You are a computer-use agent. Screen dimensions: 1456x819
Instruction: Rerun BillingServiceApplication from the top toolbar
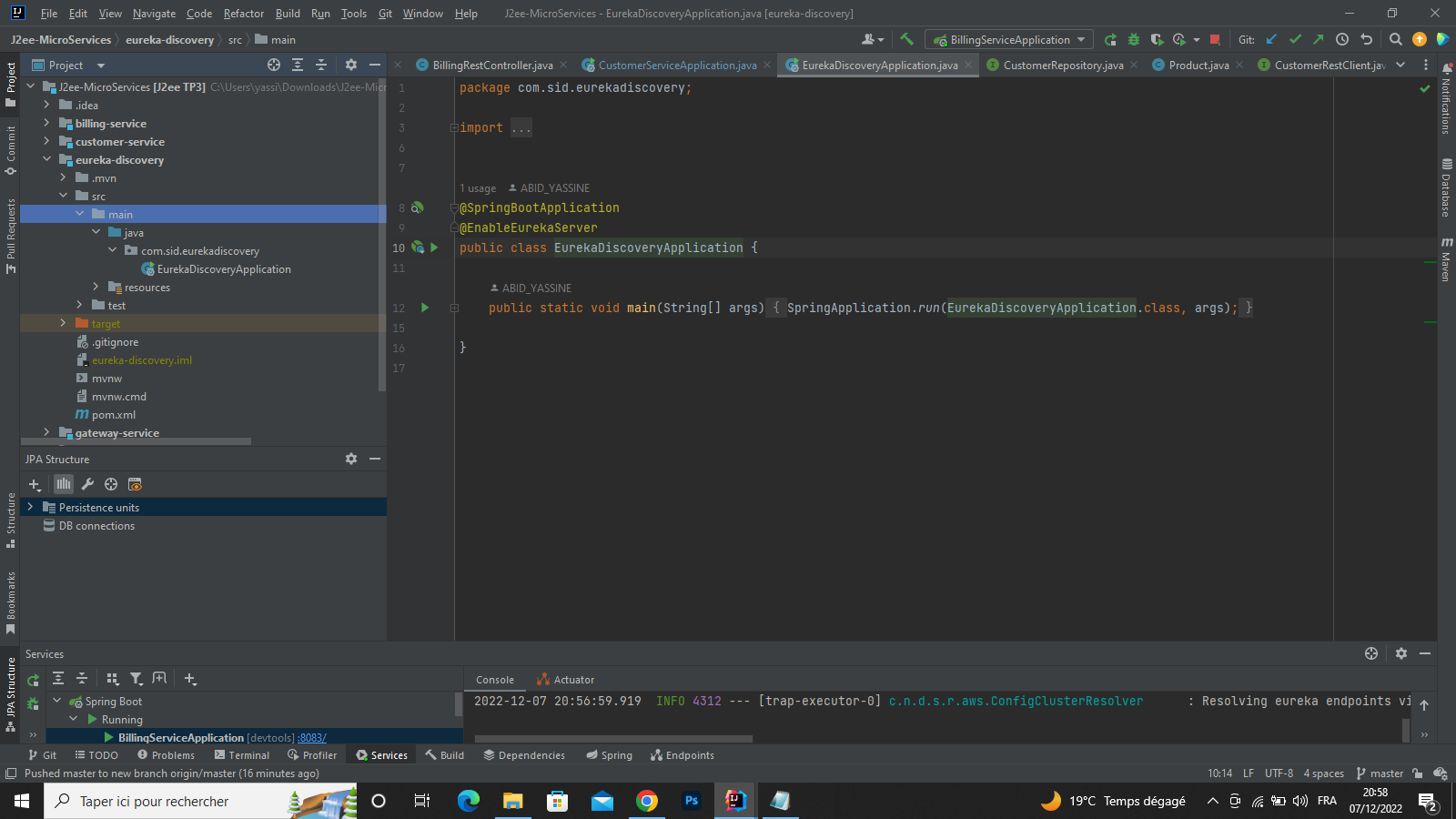1110,39
